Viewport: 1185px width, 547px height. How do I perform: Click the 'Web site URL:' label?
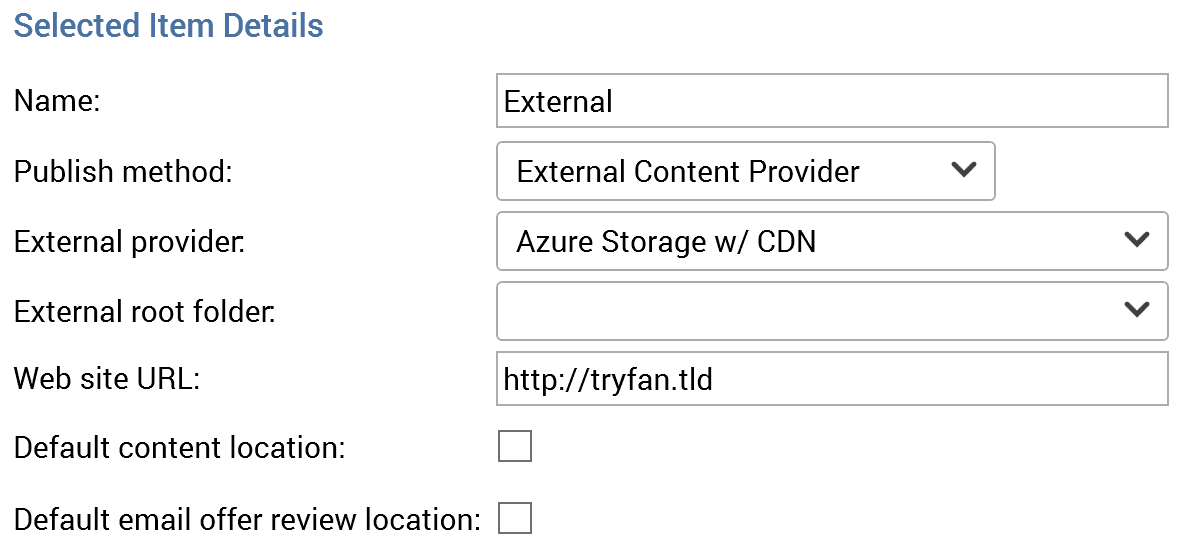107,380
